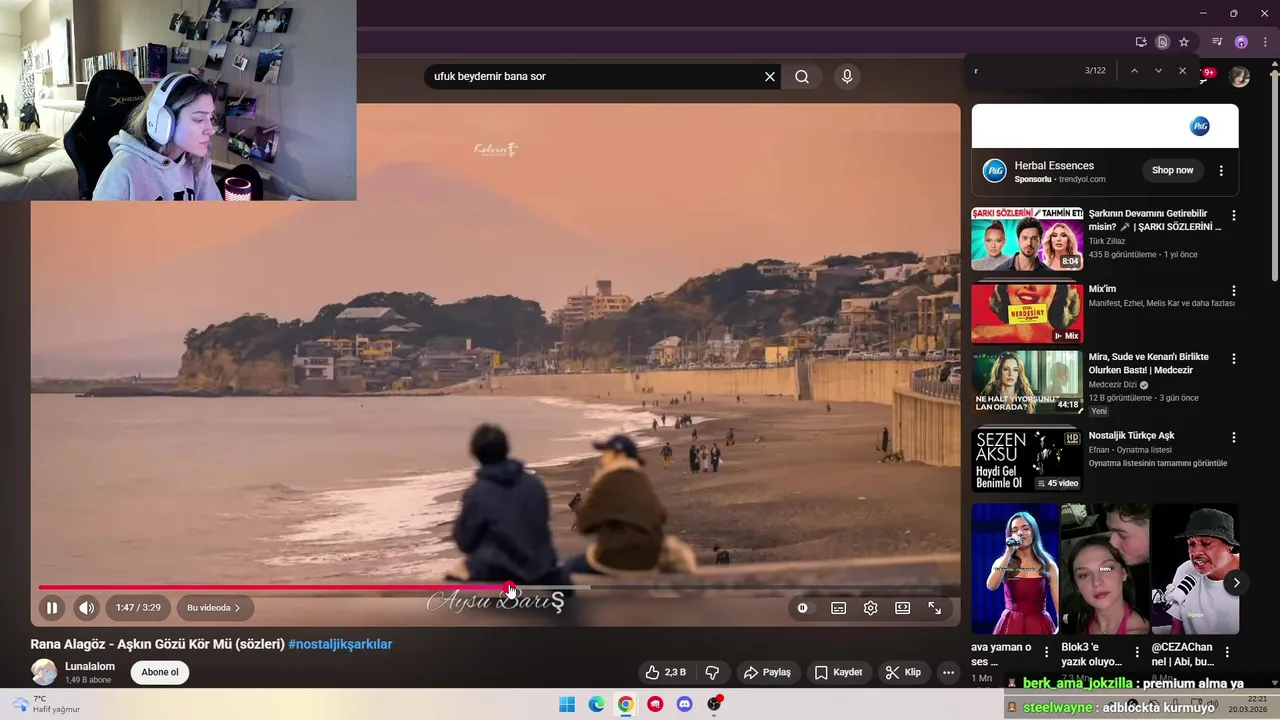Close the find-in-page bar
The image size is (1280, 720).
coord(1182,71)
